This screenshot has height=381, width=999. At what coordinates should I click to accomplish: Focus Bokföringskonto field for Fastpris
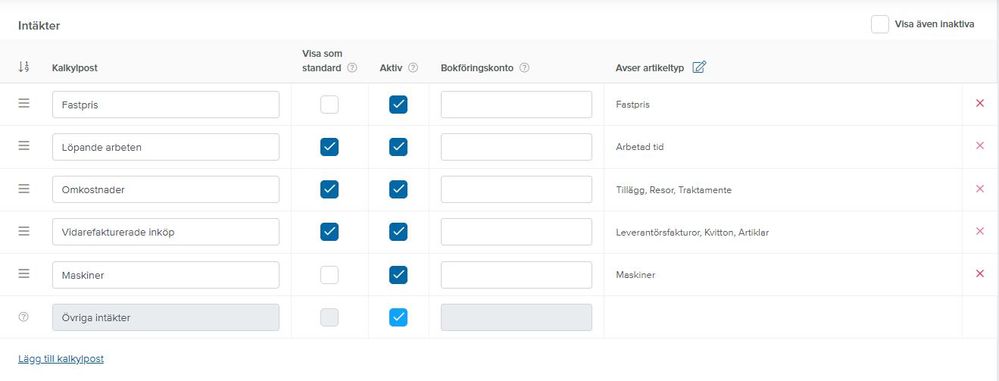516,104
